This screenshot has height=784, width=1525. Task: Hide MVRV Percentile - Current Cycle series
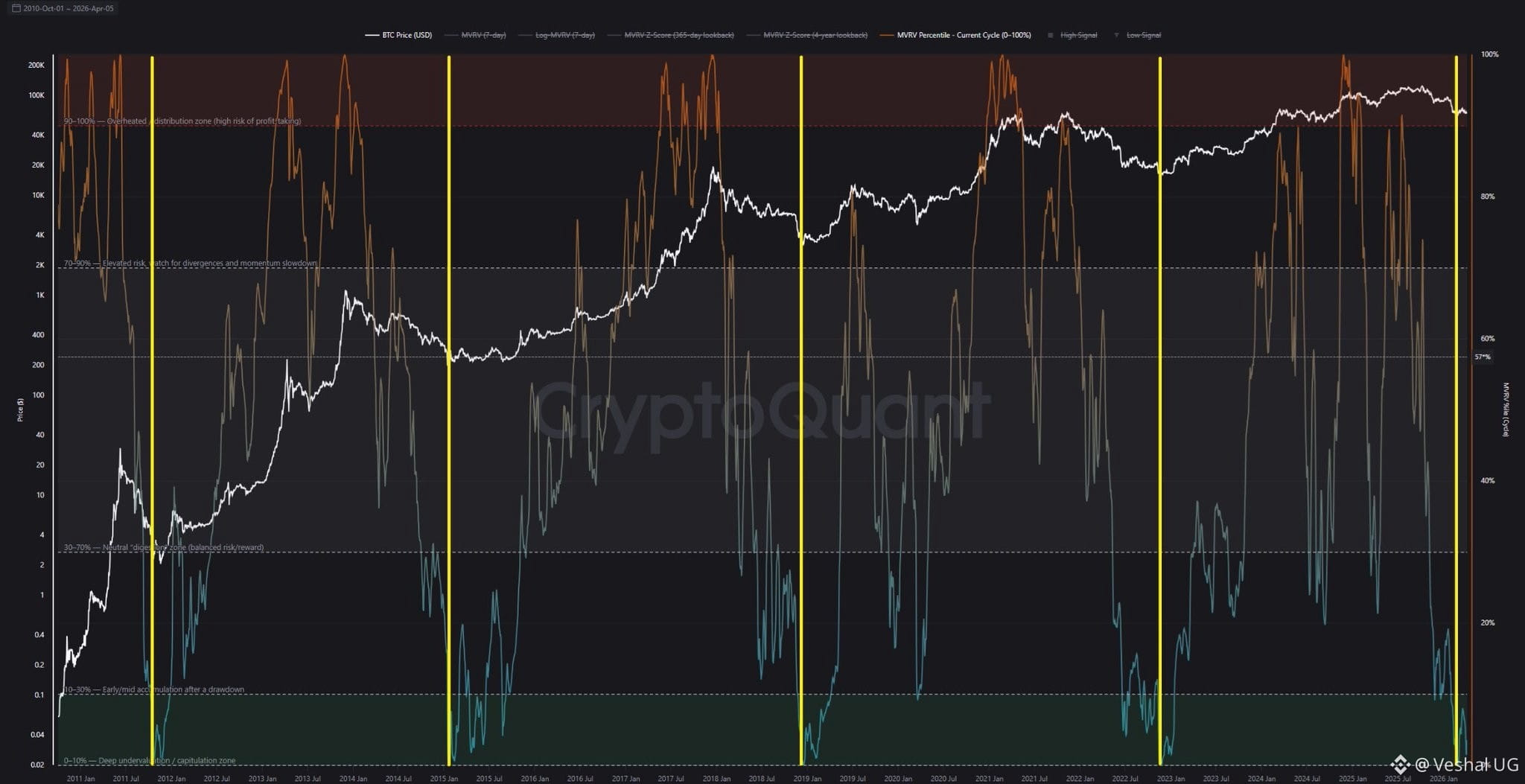[x=955, y=35]
